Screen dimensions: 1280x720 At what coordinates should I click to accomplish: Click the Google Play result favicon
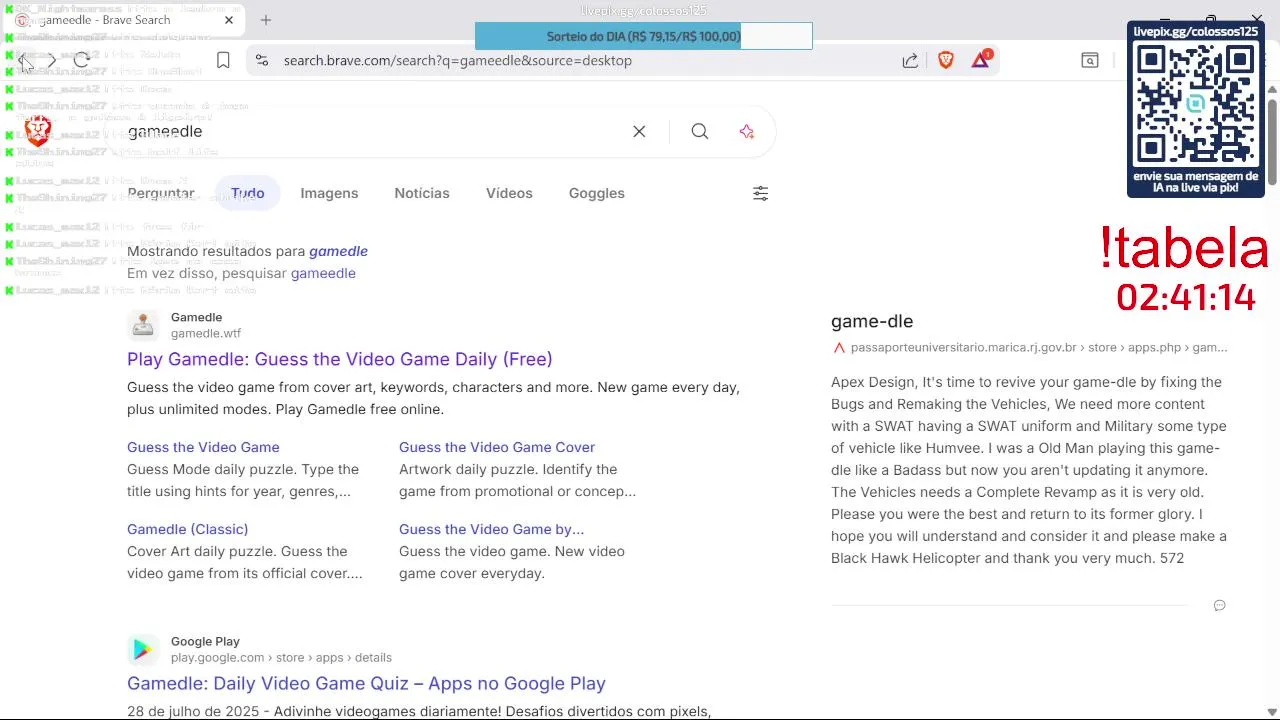click(143, 649)
